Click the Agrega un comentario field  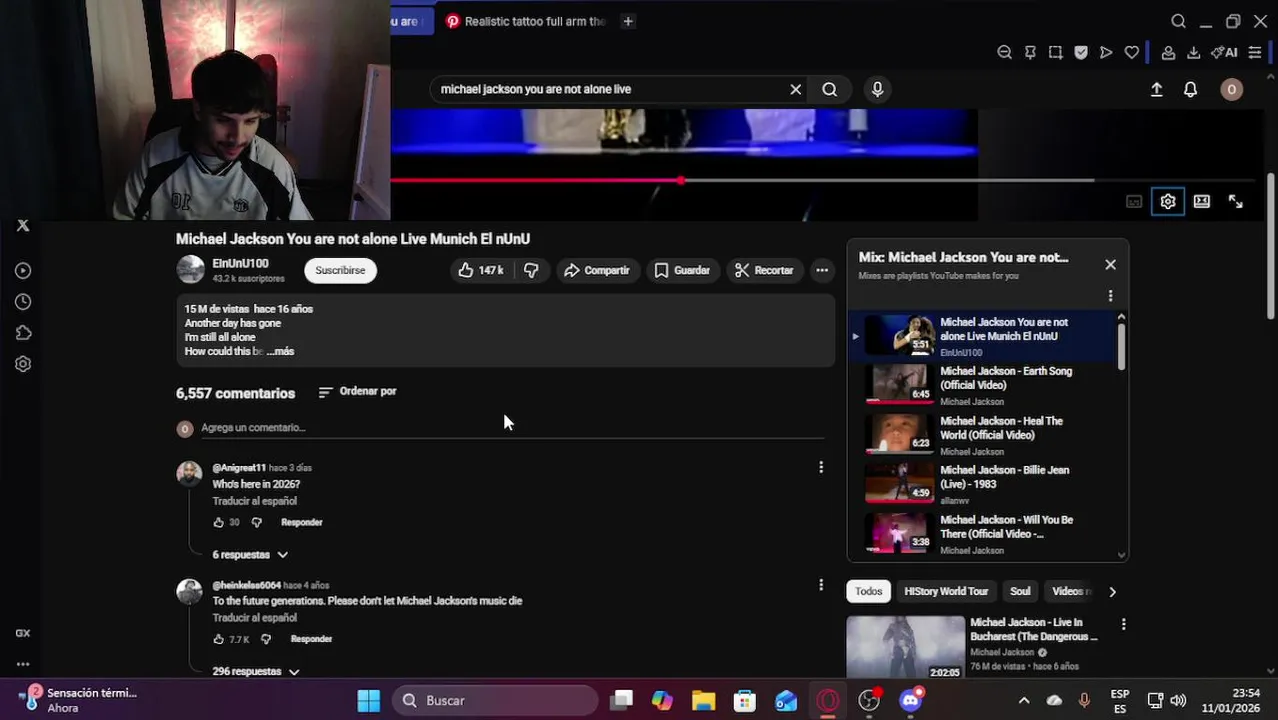click(x=512, y=428)
